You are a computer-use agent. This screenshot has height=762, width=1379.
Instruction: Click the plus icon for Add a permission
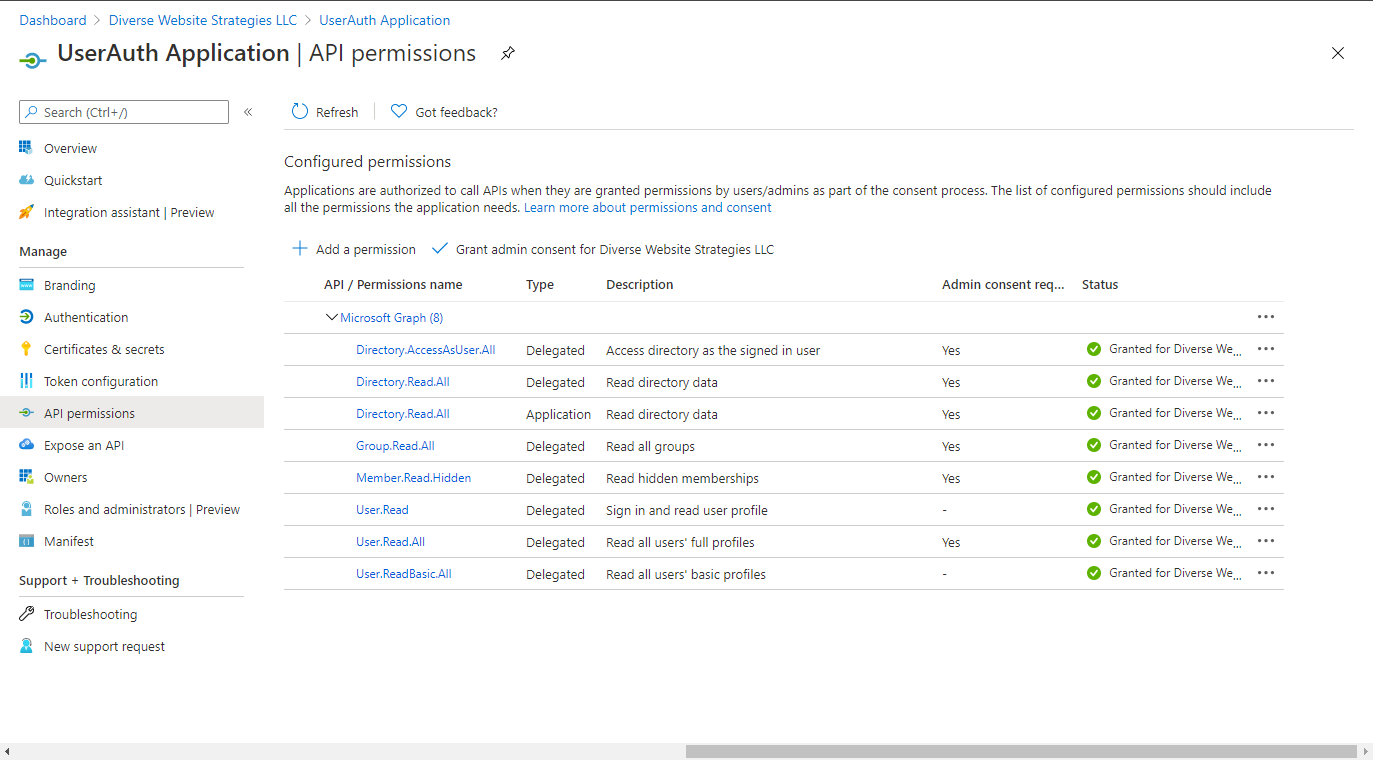coord(299,249)
